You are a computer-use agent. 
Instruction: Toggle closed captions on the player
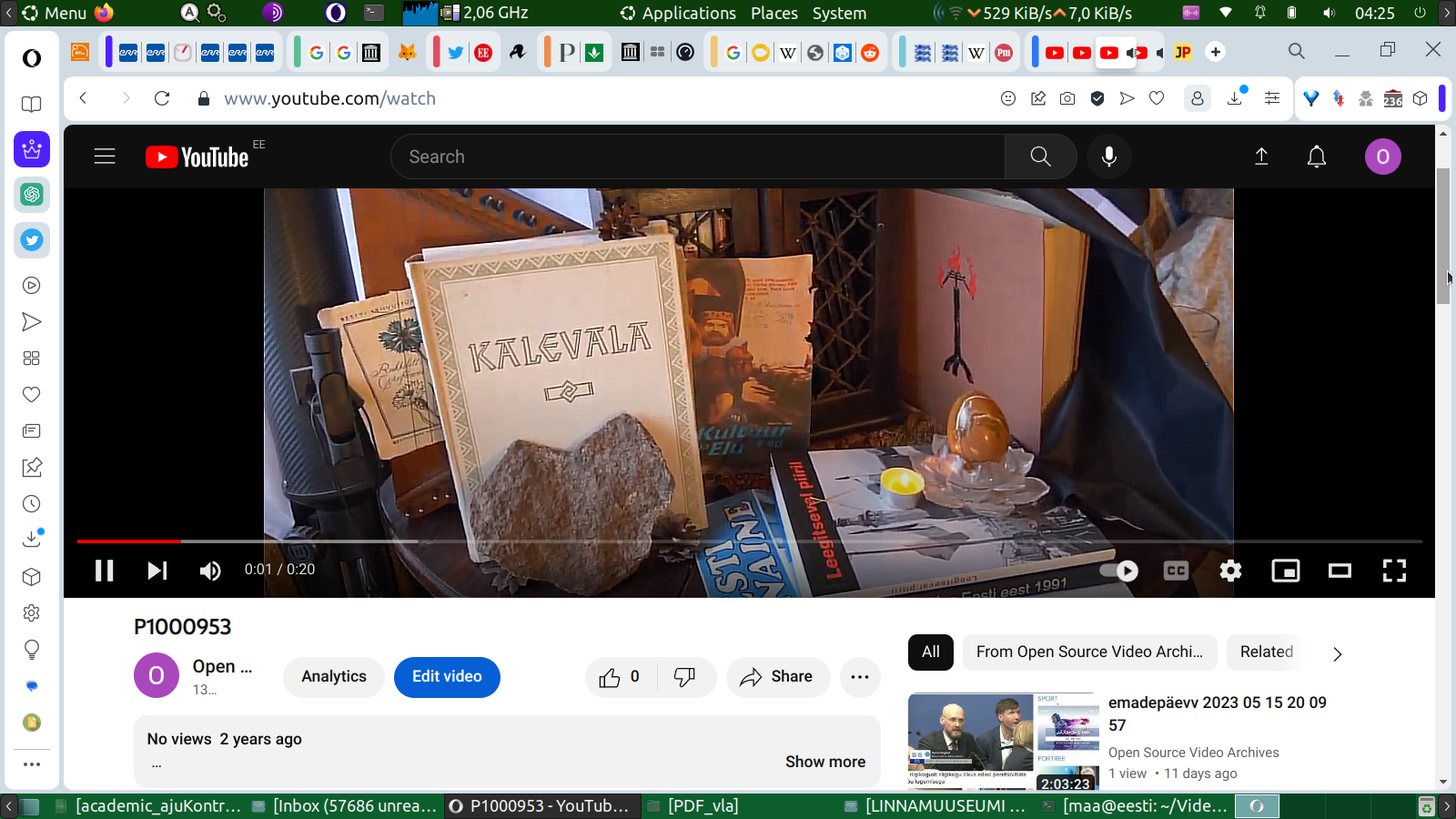(1176, 571)
